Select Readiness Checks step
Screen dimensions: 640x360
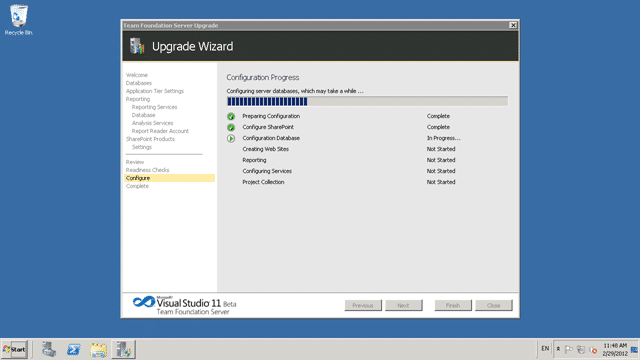147,170
